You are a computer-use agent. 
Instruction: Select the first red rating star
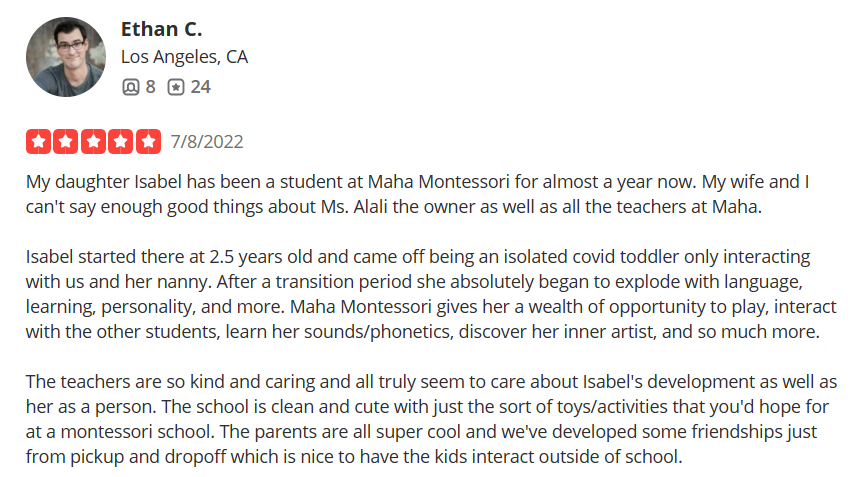point(39,142)
